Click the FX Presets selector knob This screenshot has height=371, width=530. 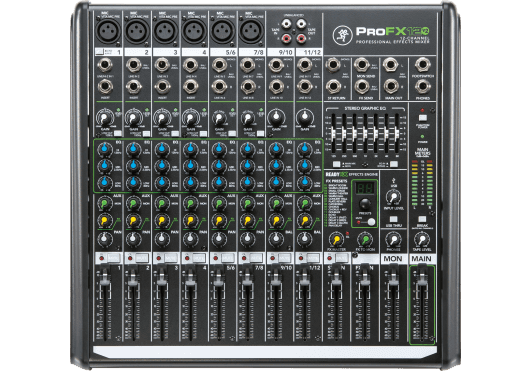coord(364,204)
